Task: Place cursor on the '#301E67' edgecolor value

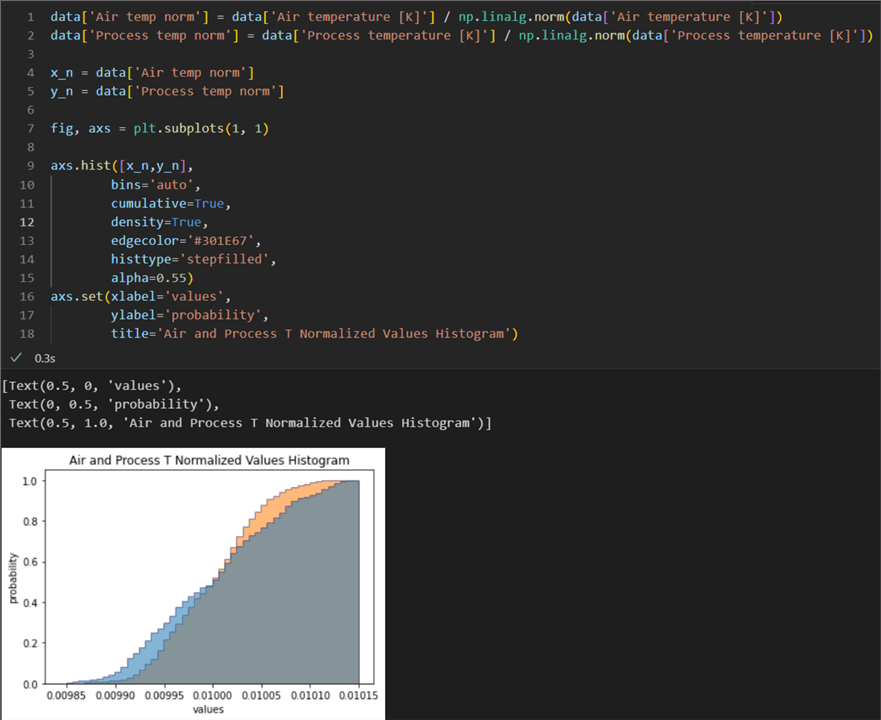Action: (x=226, y=240)
